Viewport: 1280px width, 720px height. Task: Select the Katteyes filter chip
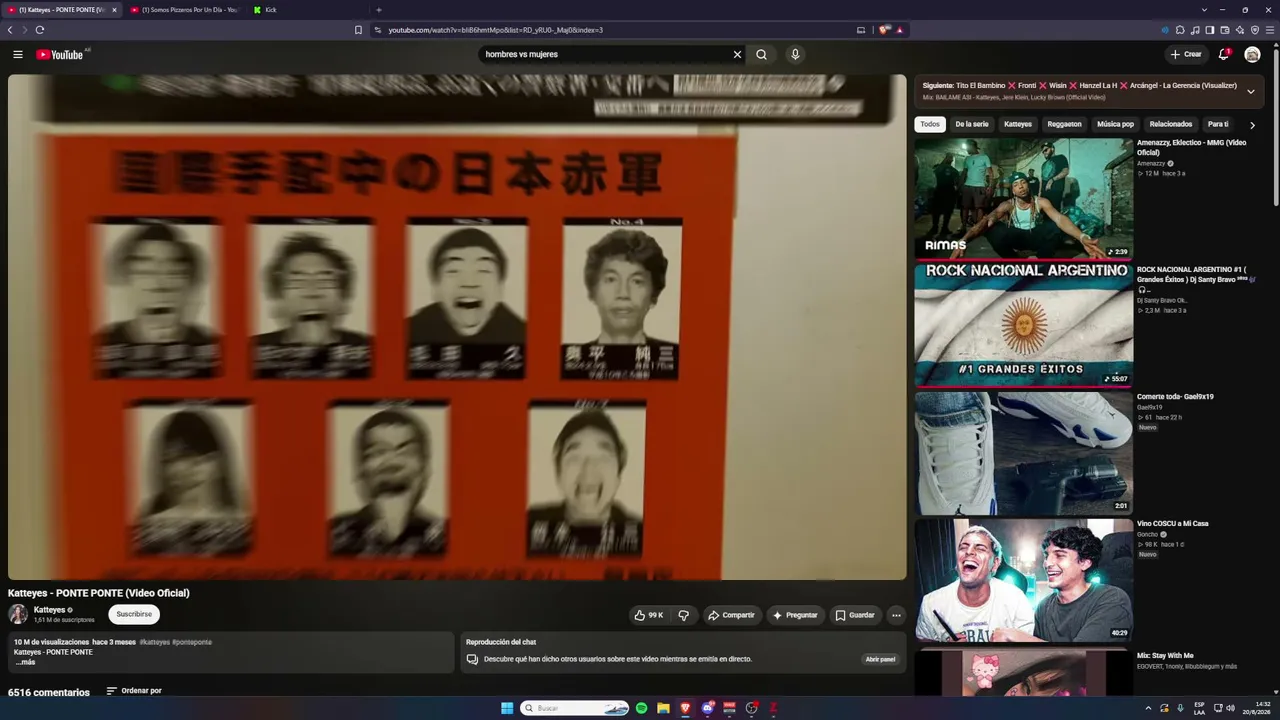[x=1018, y=124]
